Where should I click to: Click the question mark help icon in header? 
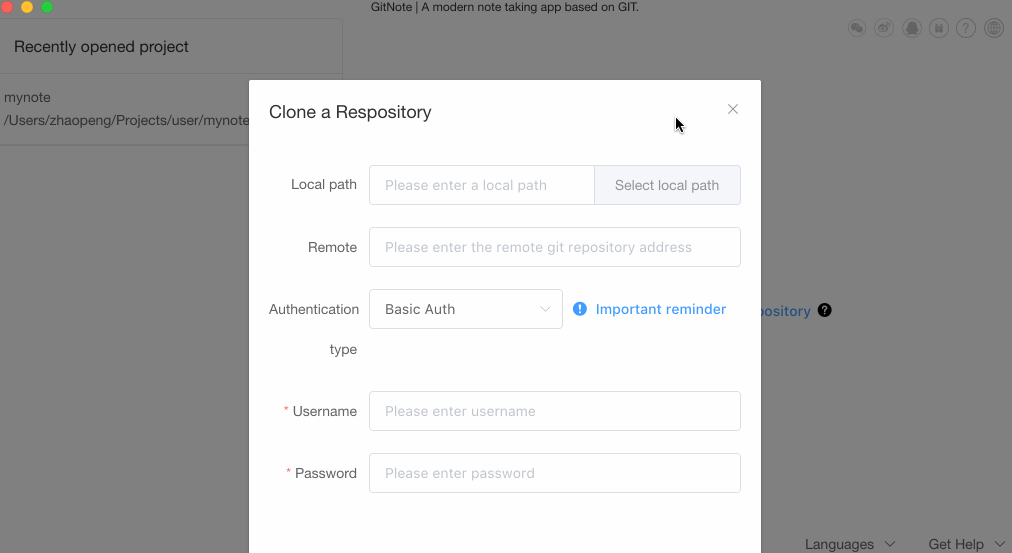point(966,28)
